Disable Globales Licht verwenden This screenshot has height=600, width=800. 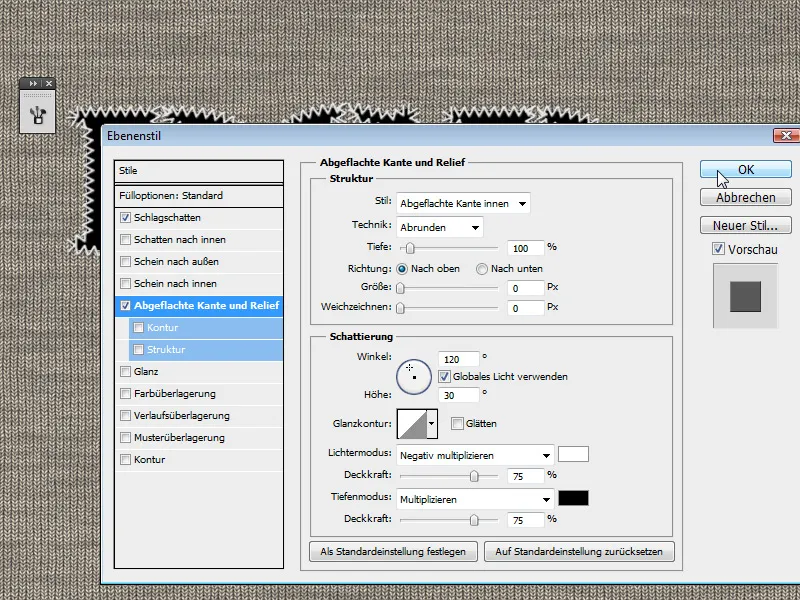coord(444,377)
